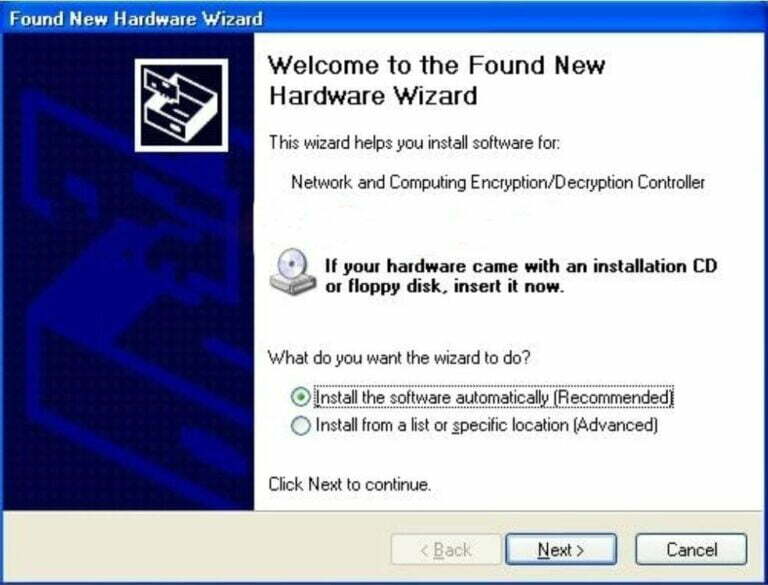The image size is (768, 585).
Task: Click the '(Advanced)' text of second option
Action: [x=615, y=425]
